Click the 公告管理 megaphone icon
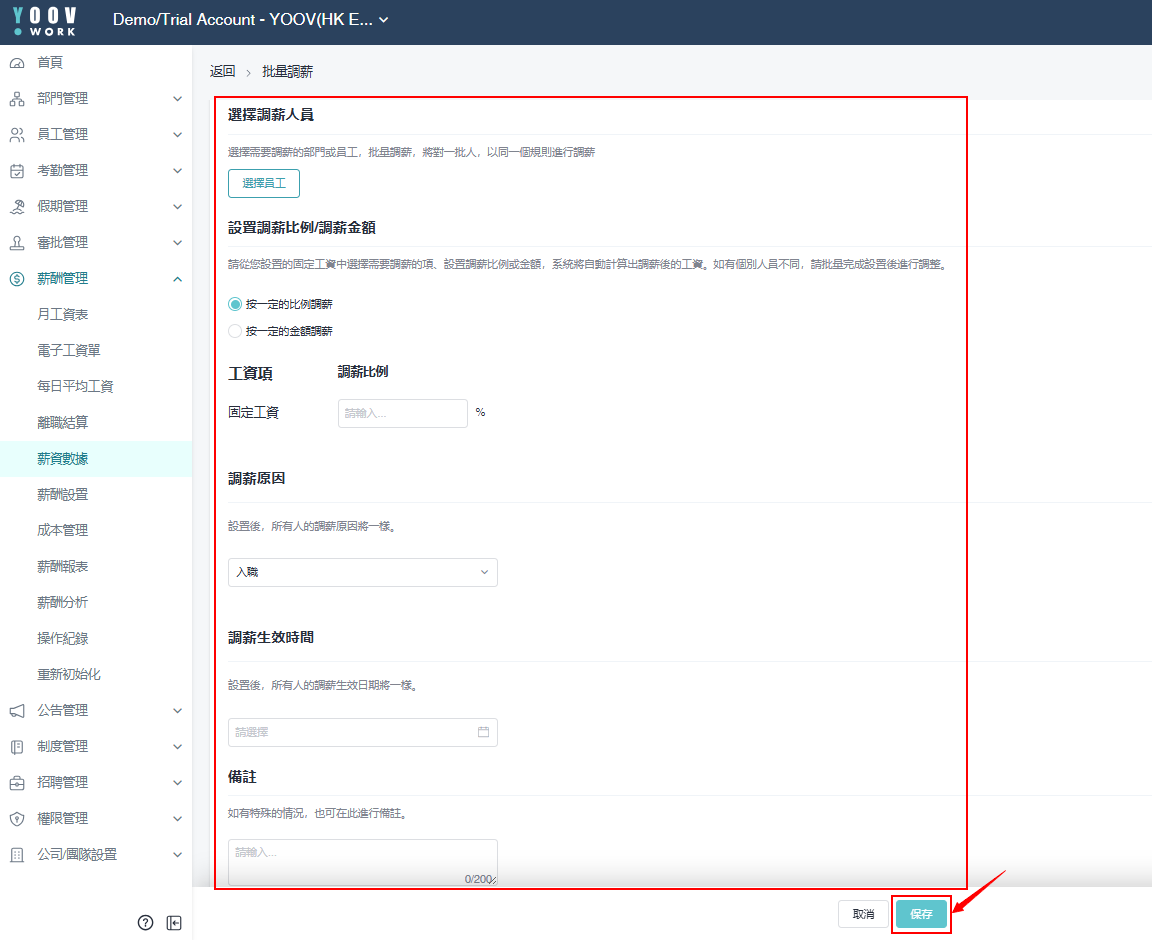 pyautogui.click(x=17, y=711)
